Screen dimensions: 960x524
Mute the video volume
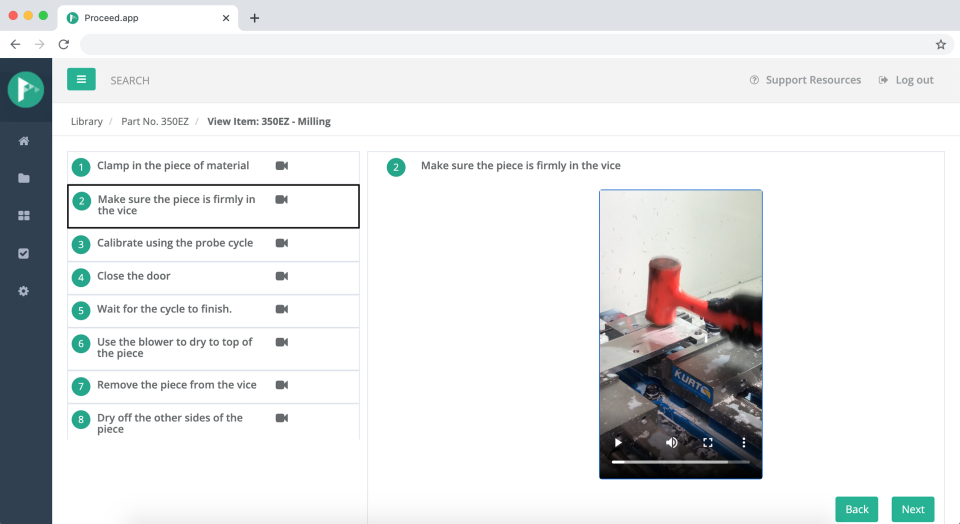(672, 442)
